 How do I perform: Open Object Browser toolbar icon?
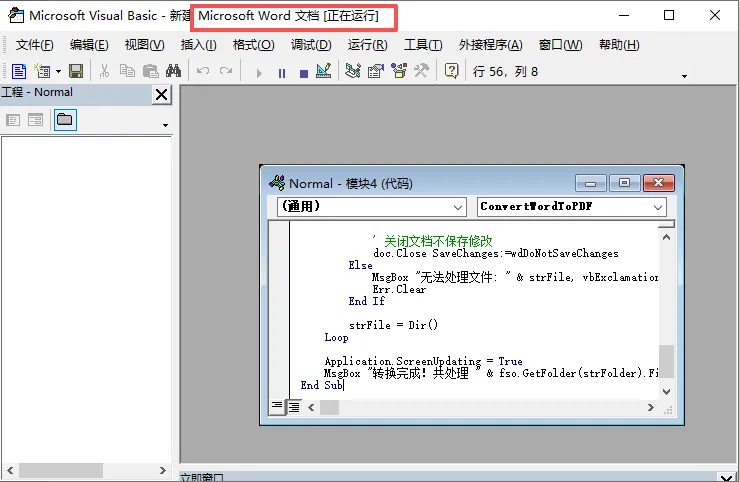coord(399,71)
